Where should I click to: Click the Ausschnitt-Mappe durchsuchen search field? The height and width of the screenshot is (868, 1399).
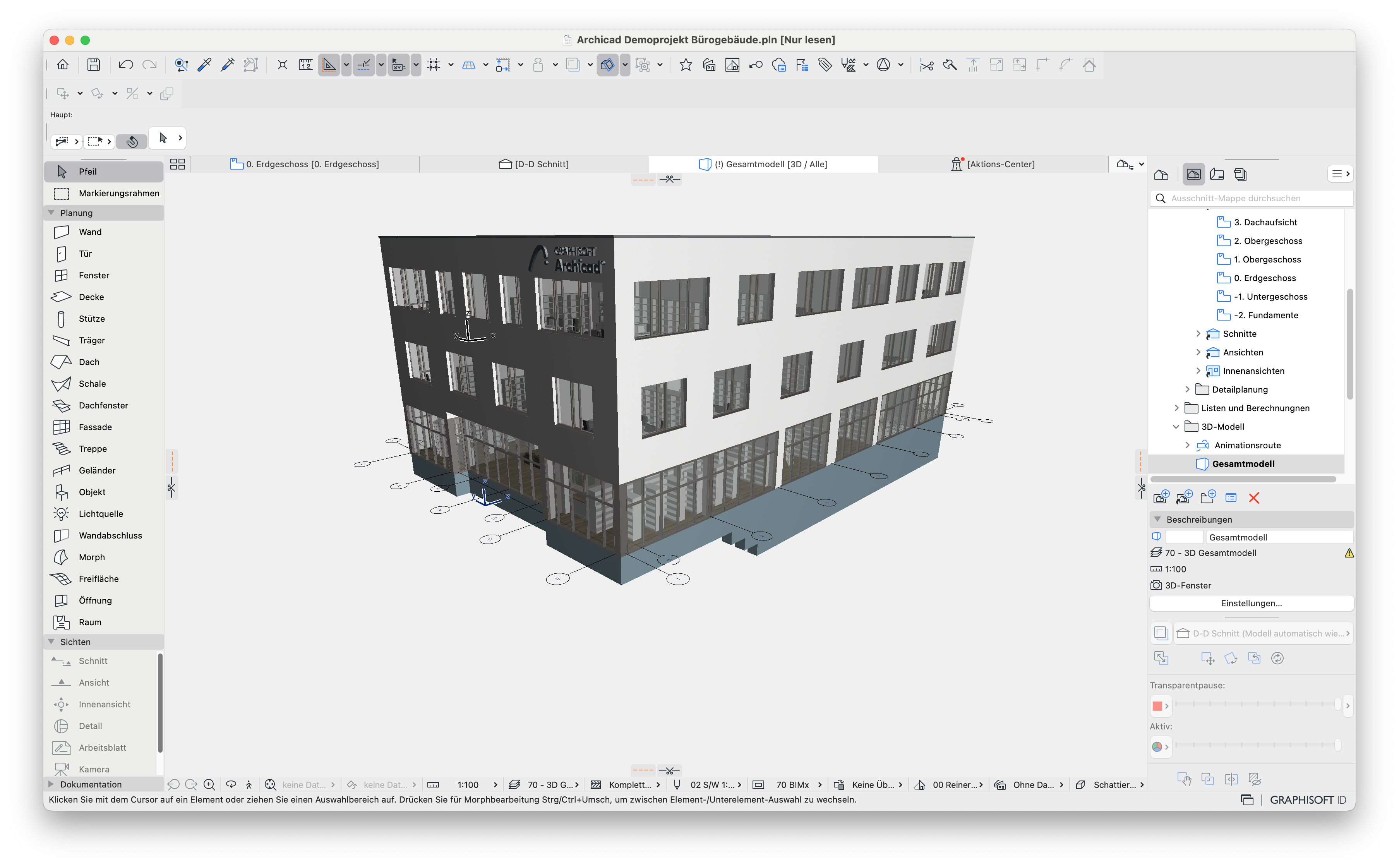[x=1252, y=198]
